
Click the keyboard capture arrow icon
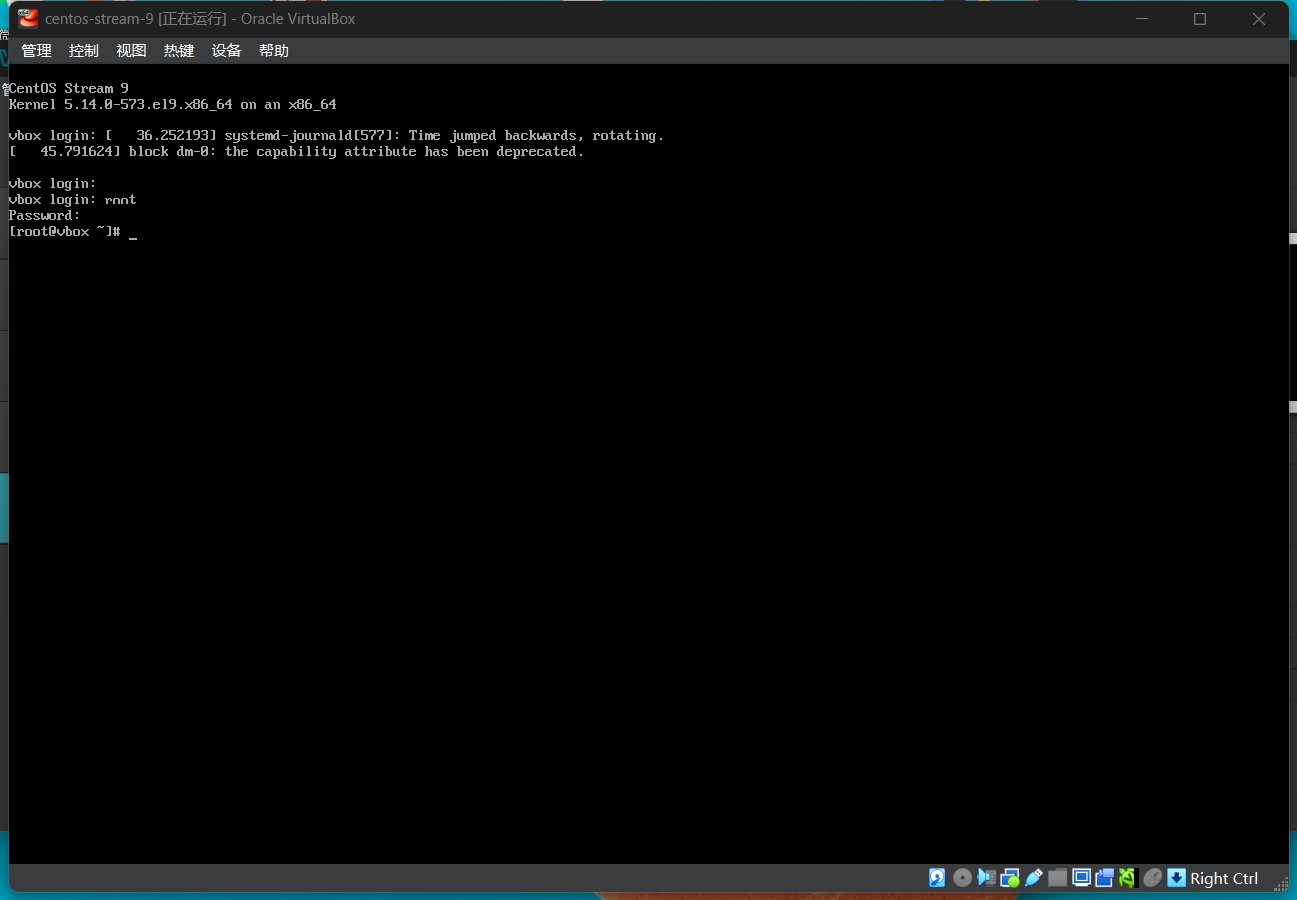click(1176, 878)
